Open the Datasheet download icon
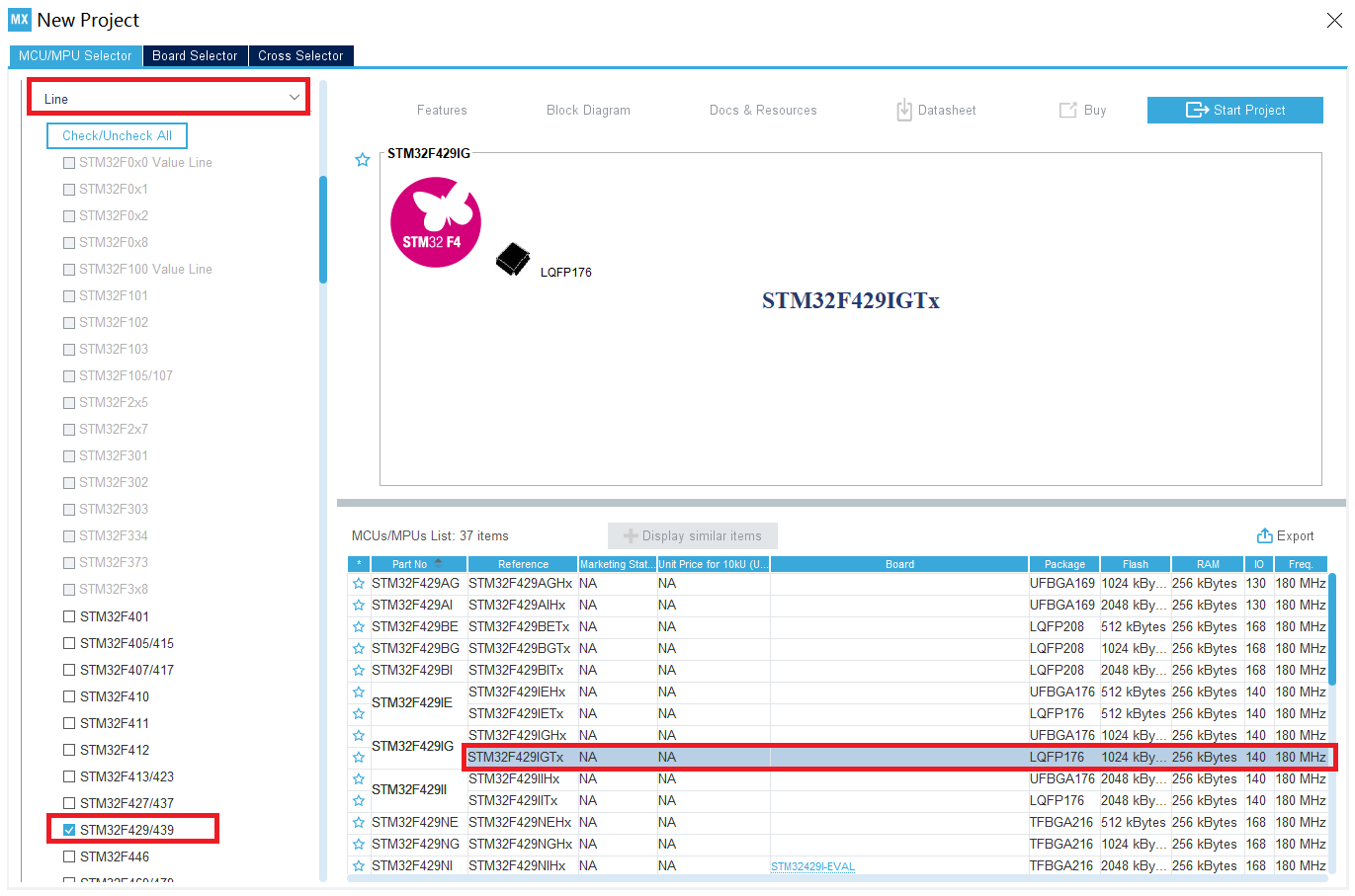 point(904,110)
